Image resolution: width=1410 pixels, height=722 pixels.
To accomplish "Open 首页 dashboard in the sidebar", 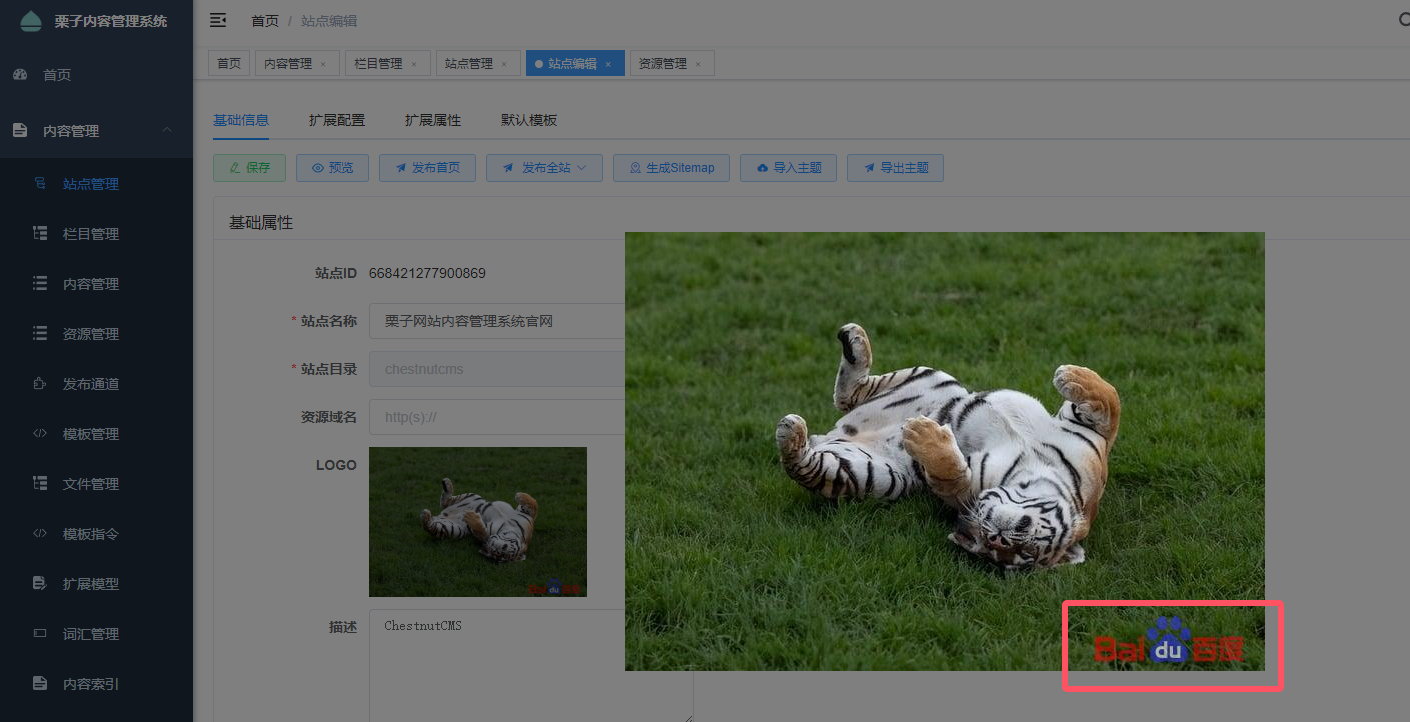I will (57, 75).
